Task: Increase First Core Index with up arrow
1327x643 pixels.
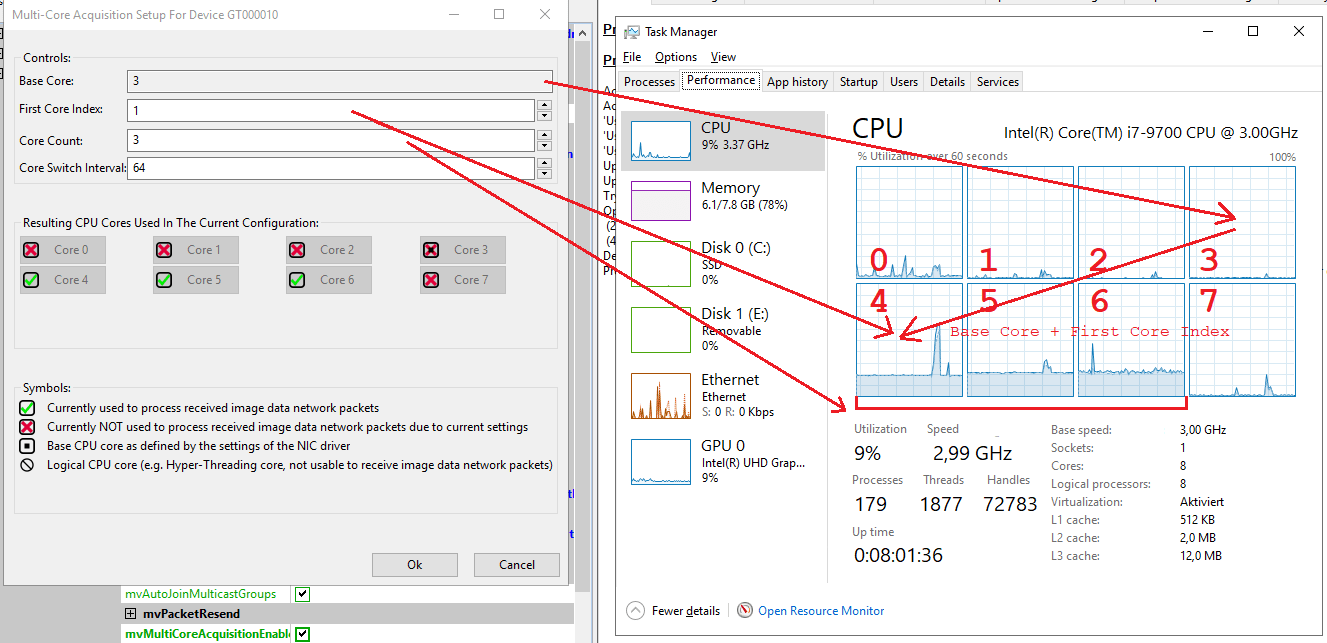Action: click(x=543, y=105)
